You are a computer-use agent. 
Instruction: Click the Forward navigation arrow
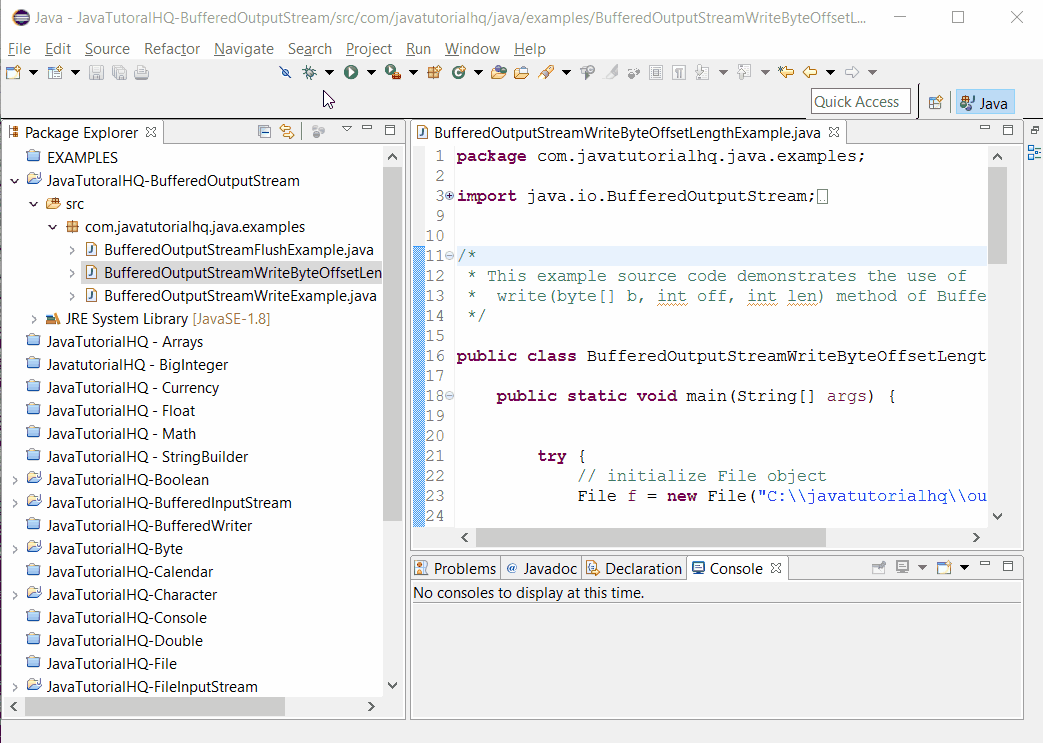pos(853,72)
